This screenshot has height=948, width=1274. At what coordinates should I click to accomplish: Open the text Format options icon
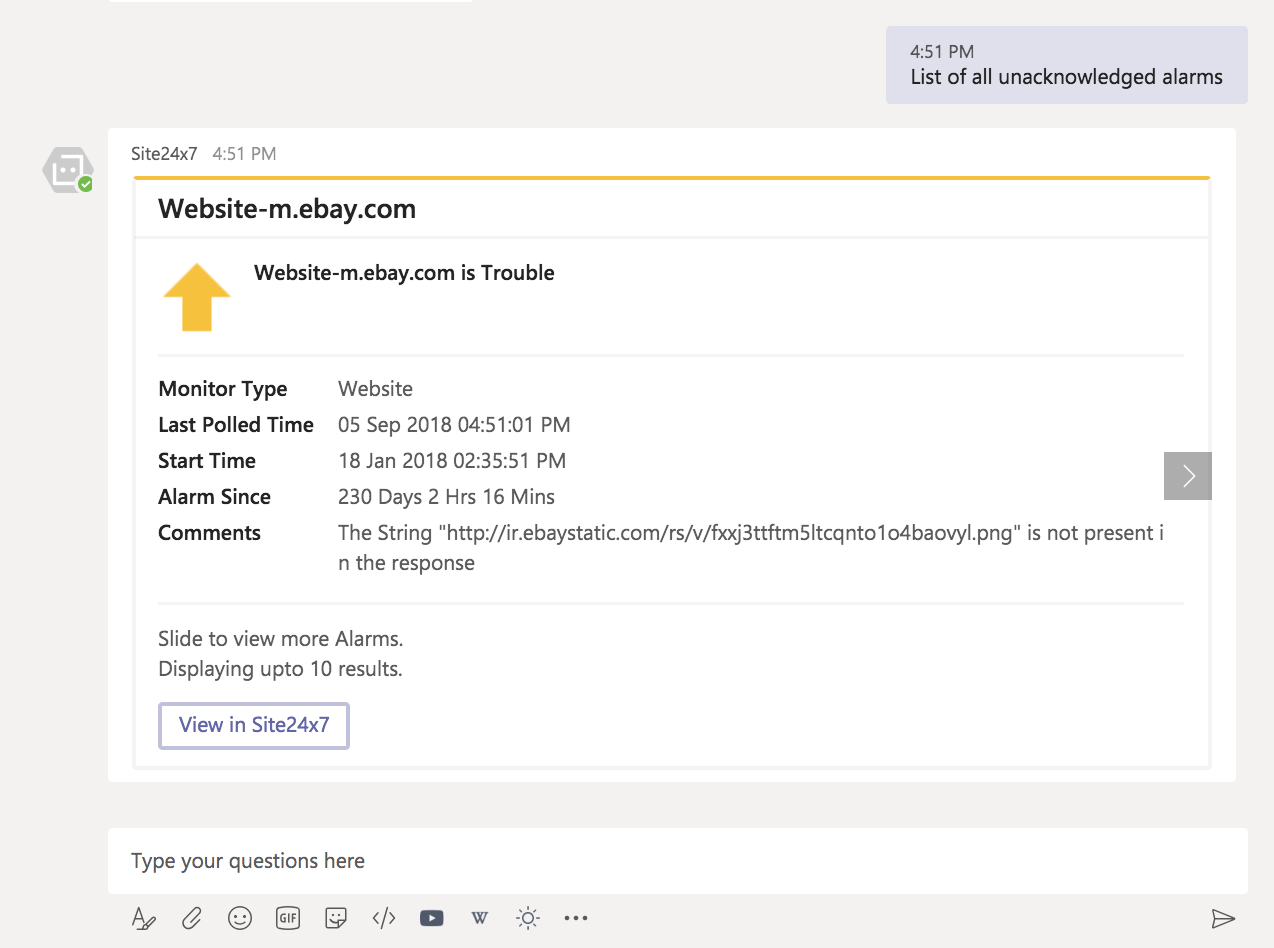[144, 918]
